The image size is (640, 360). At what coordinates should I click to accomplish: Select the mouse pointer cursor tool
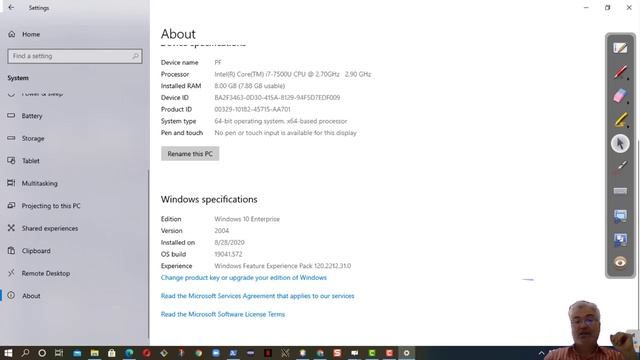coord(620,144)
